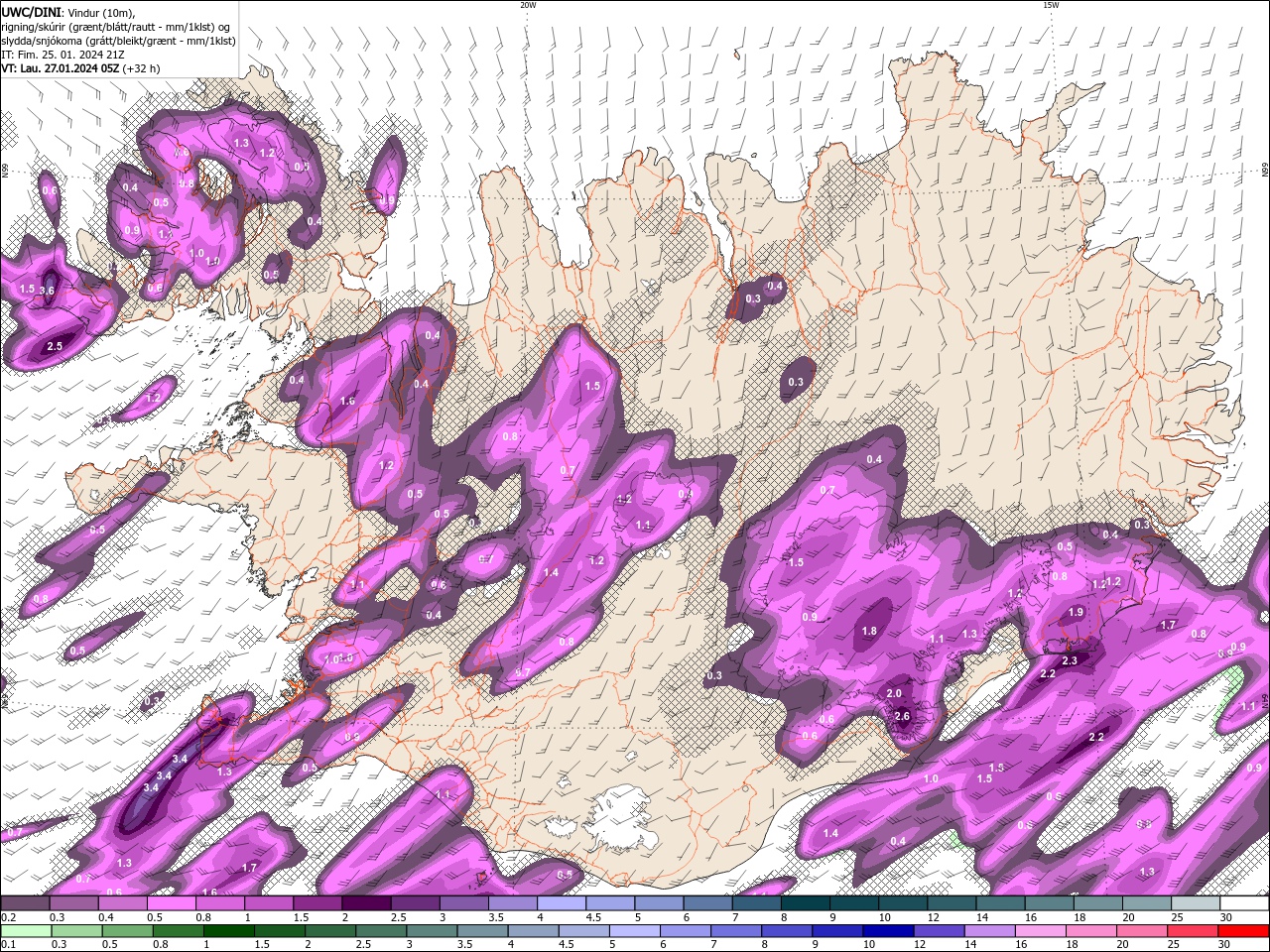Pick the light pink lower swatch between 16 and 18

pos(1040,931)
